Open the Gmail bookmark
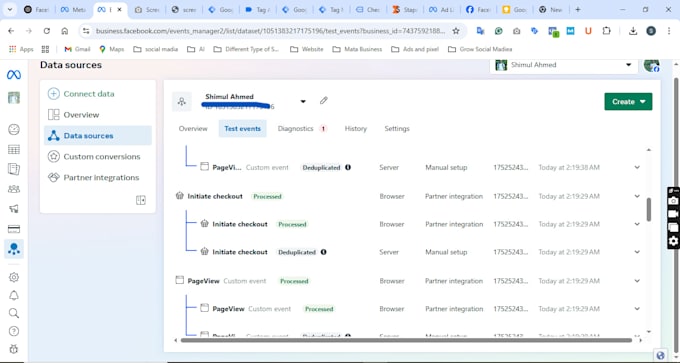This screenshot has width=680, height=363. pyautogui.click(x=77, y=49)
